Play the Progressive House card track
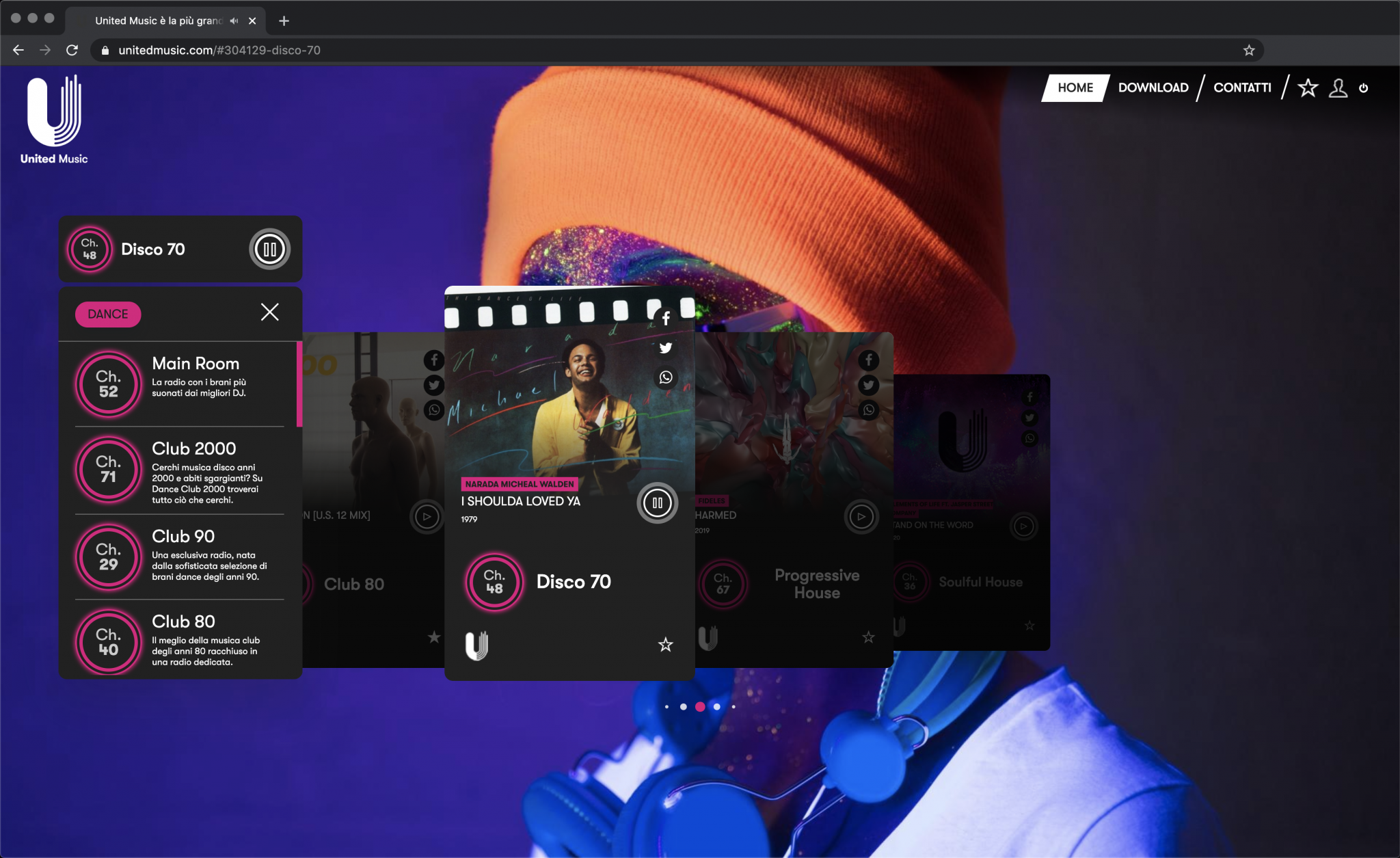 tap(861, 517)
